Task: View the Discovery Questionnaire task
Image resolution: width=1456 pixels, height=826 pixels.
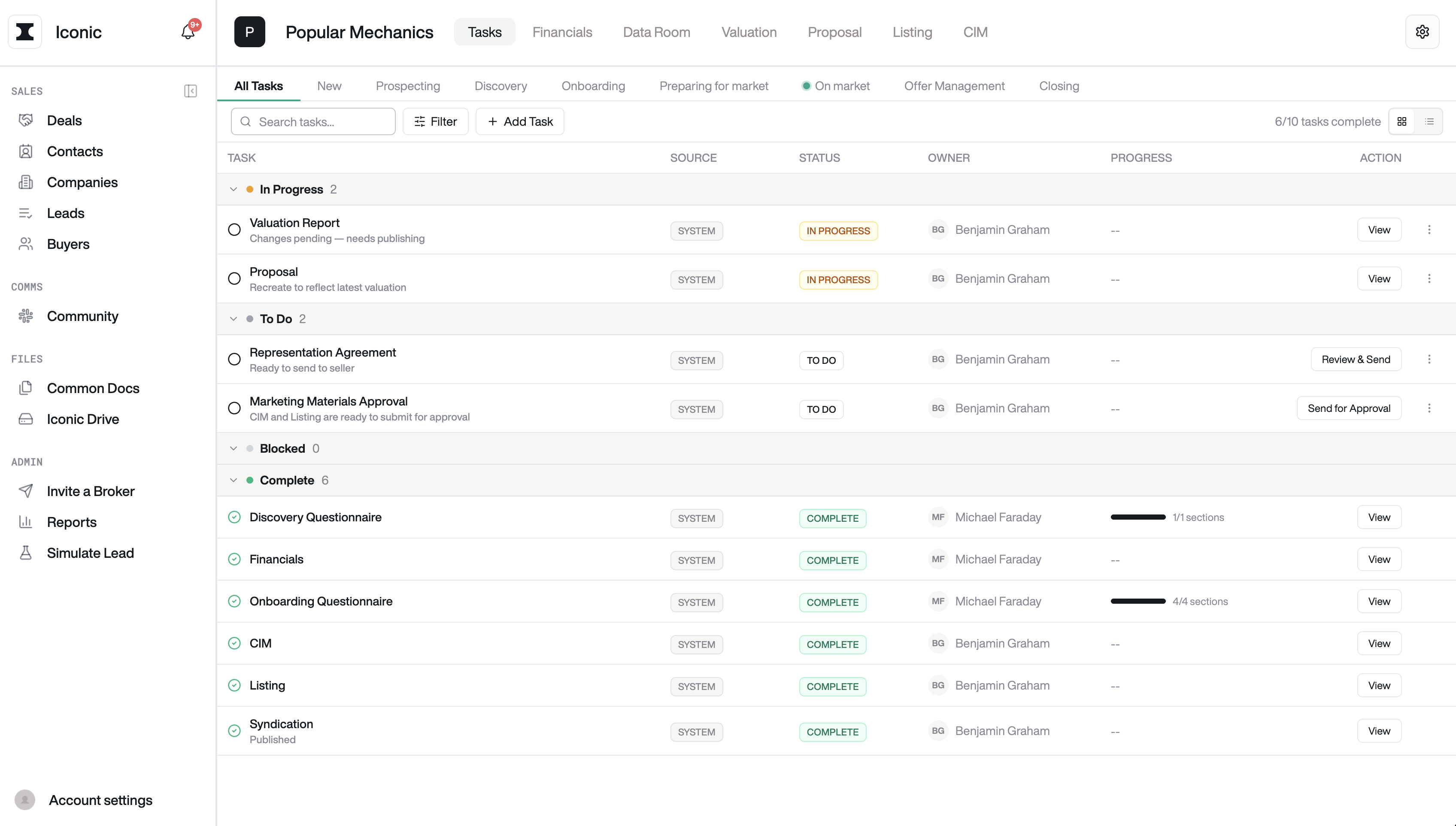Action: [1379, 517]
